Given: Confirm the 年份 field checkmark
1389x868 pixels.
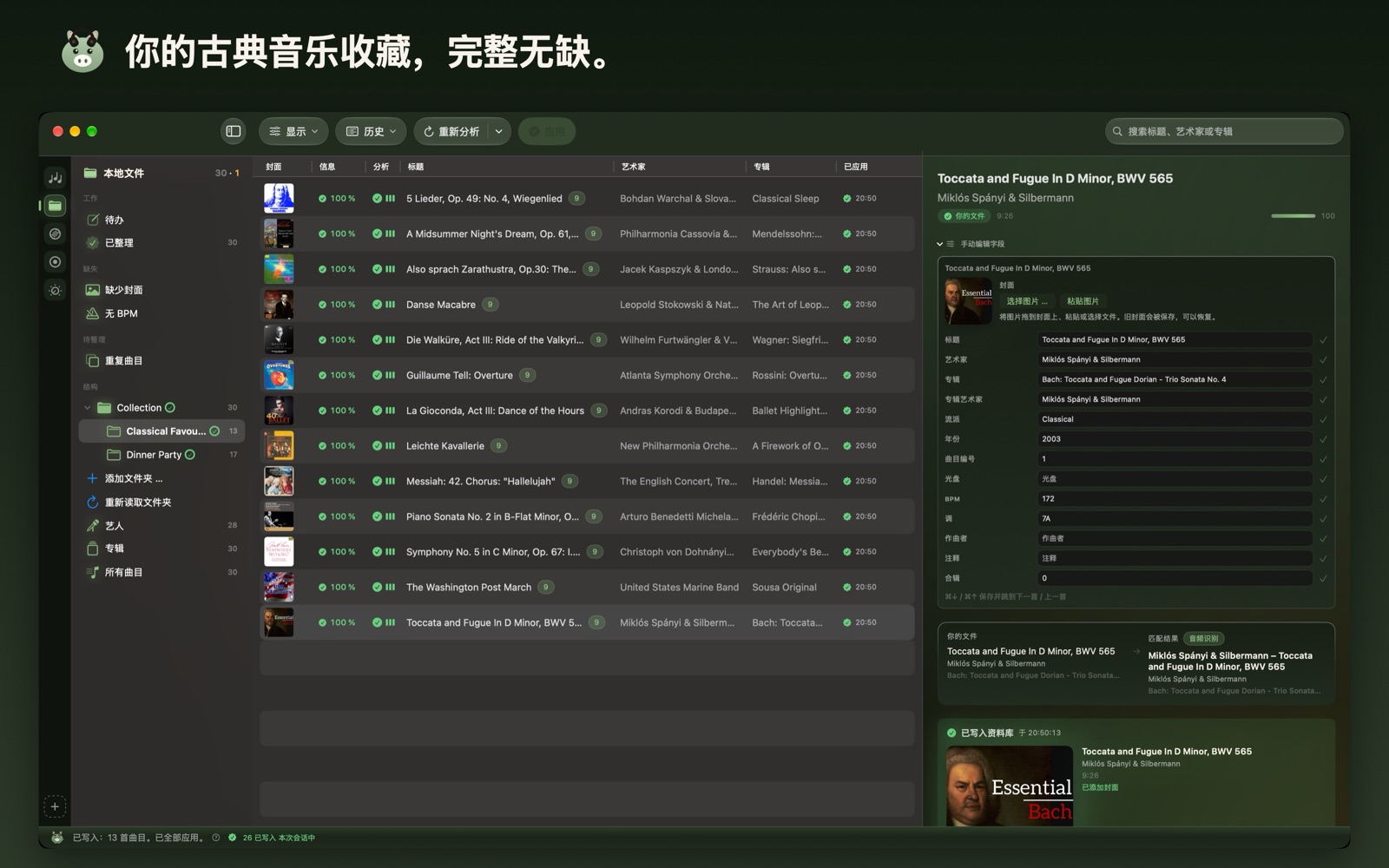Looking at the screenshot, I should pyautogui.click(x=1323, y=439).
